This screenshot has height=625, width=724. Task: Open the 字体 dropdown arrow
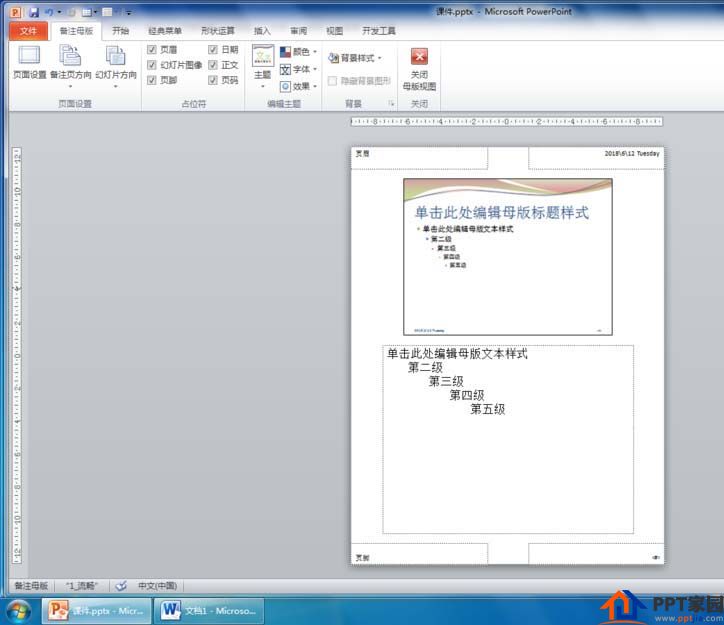point(315,69)
